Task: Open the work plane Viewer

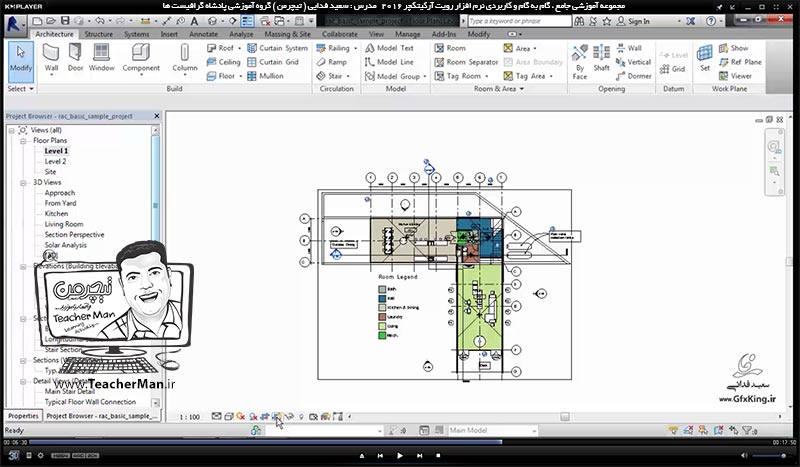Action: [x=735, y=76]
